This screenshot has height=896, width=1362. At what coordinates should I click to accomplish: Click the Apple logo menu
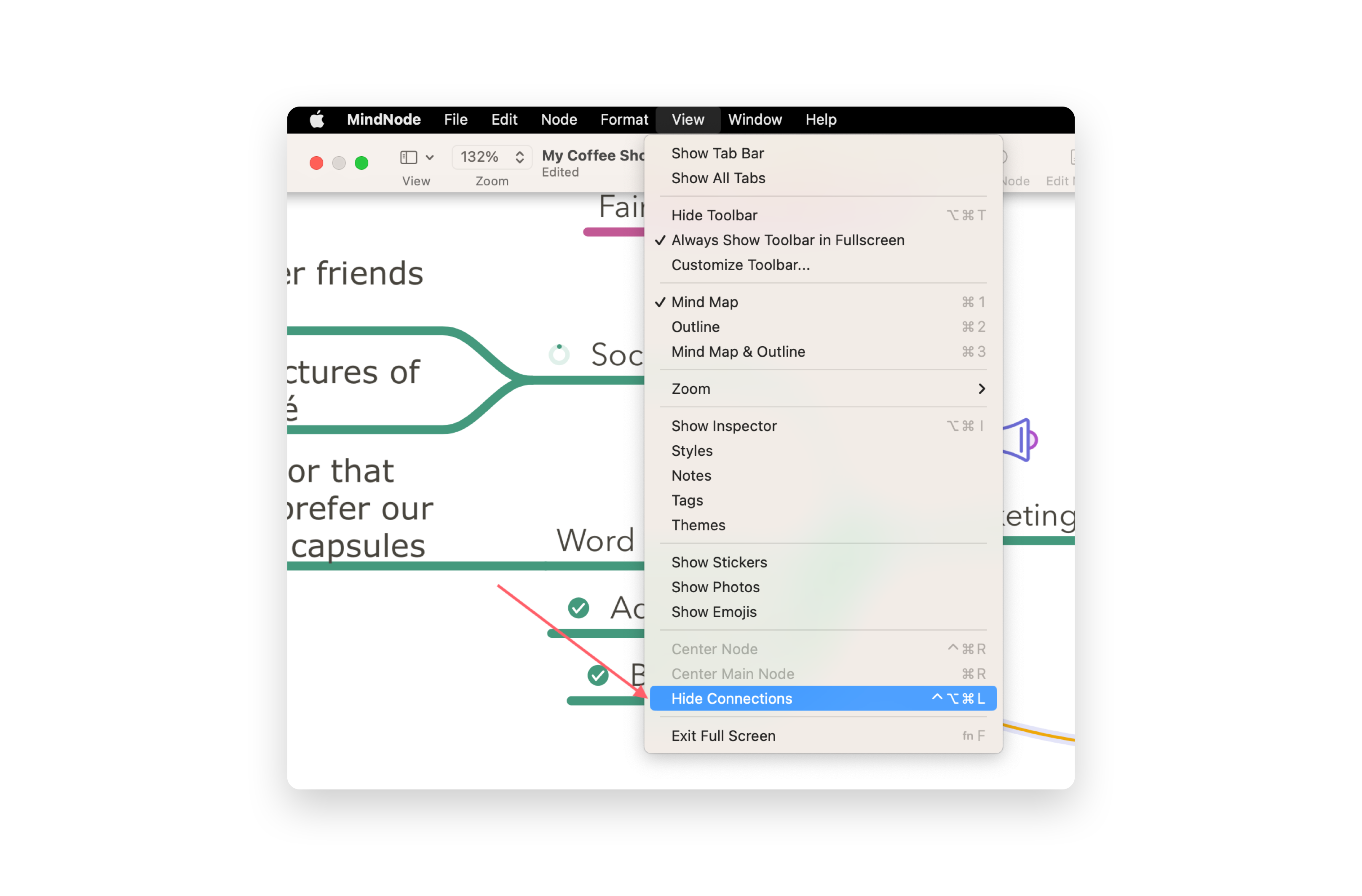pos(316,119)
